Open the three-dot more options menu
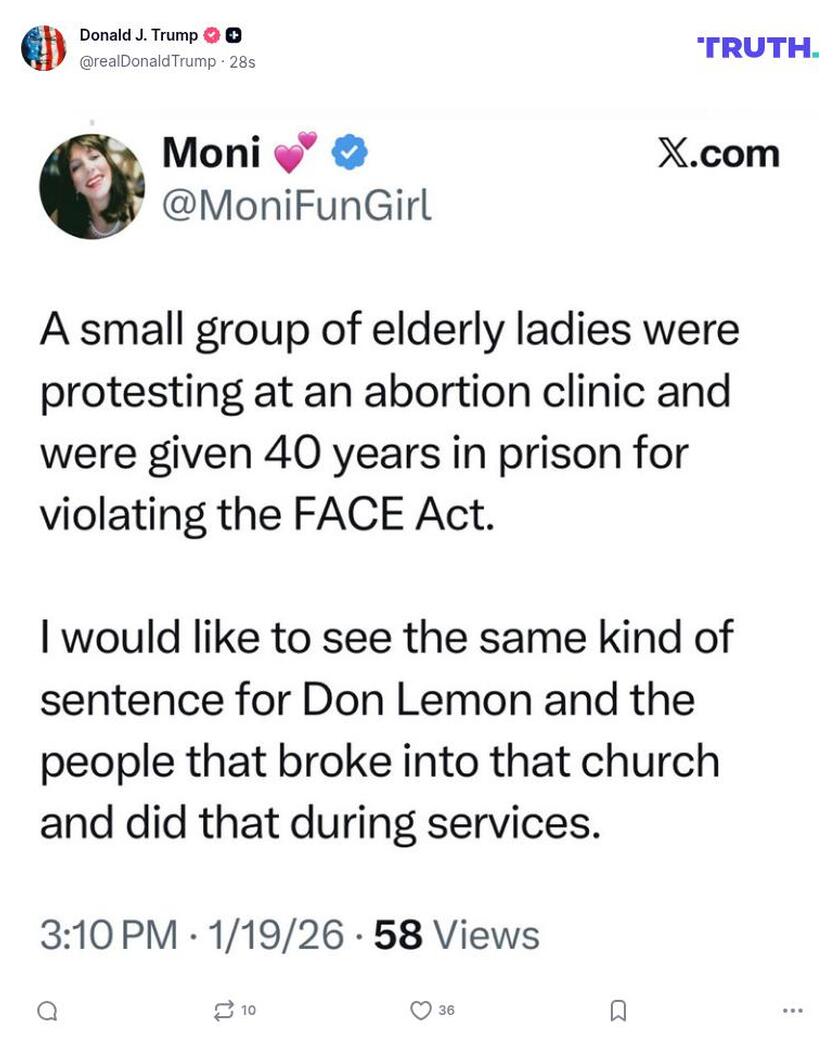840x1048 pixels. (x=793, y=1011)
